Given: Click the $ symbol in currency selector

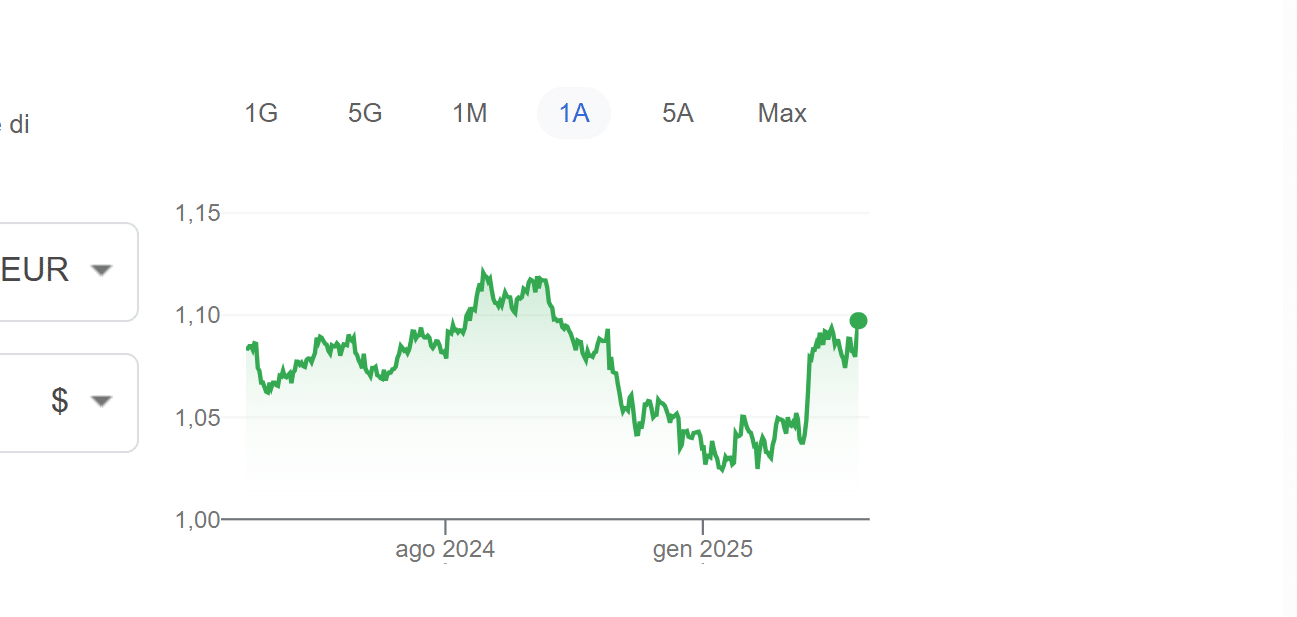Looking at the screenshot, I should click(60, 401).
